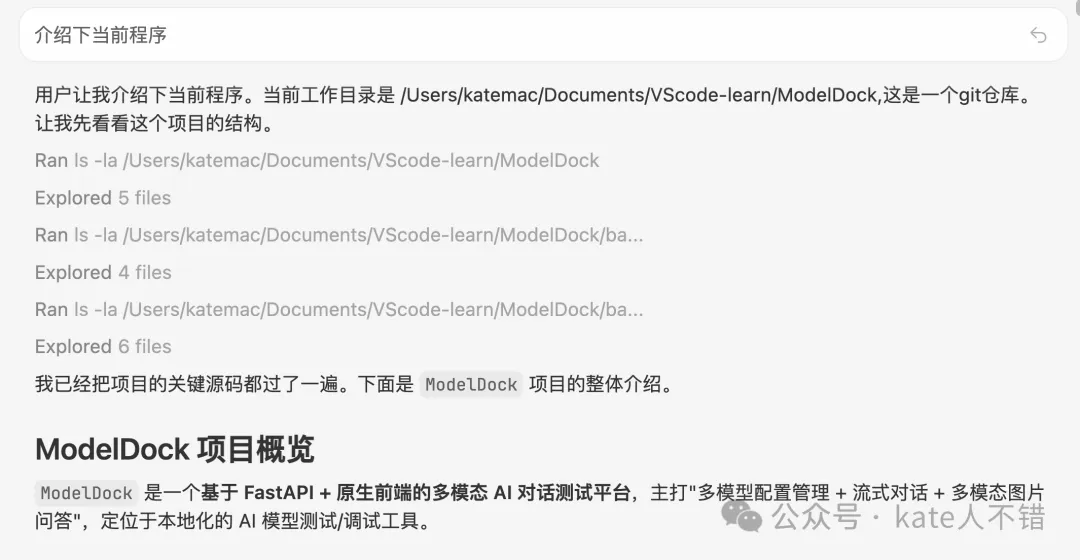This screenshot has height=560, width=1080.
Task: Click the prompt field '介绍下当前程序'
Action: pyautogui.click(x=543, y=34)
